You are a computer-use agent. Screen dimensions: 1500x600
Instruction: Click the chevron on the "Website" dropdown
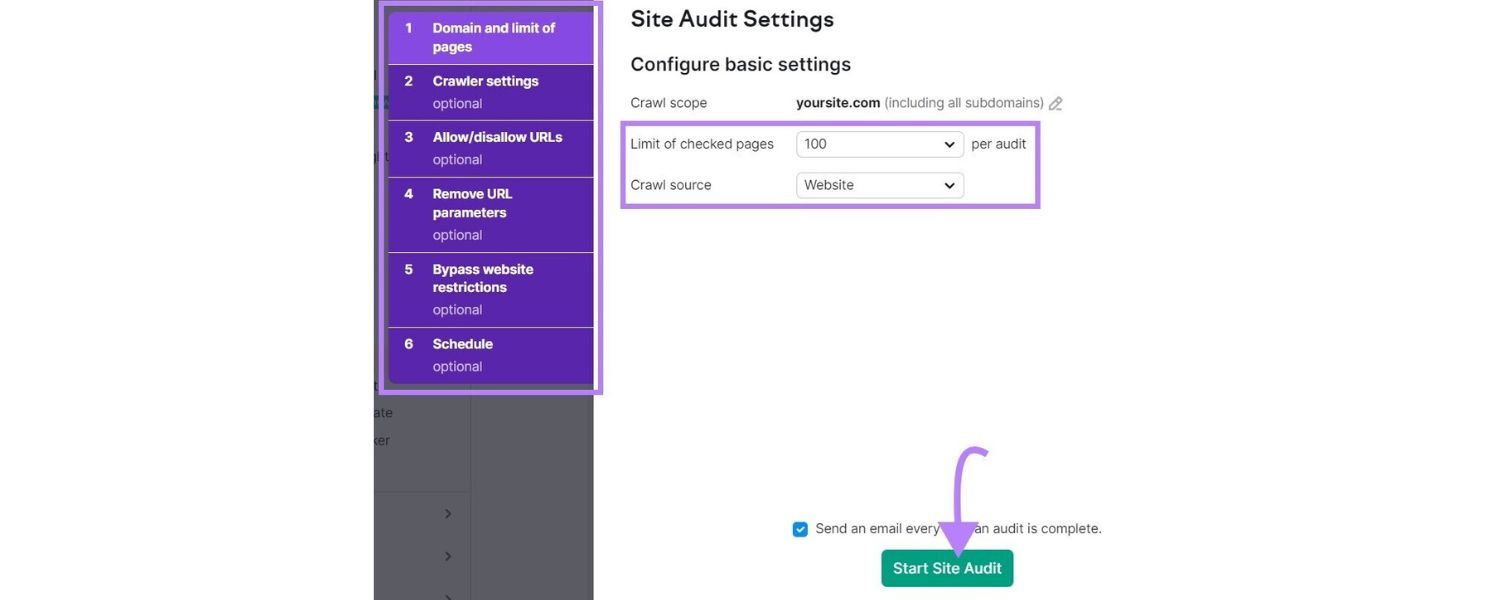(x=949, y=185)
